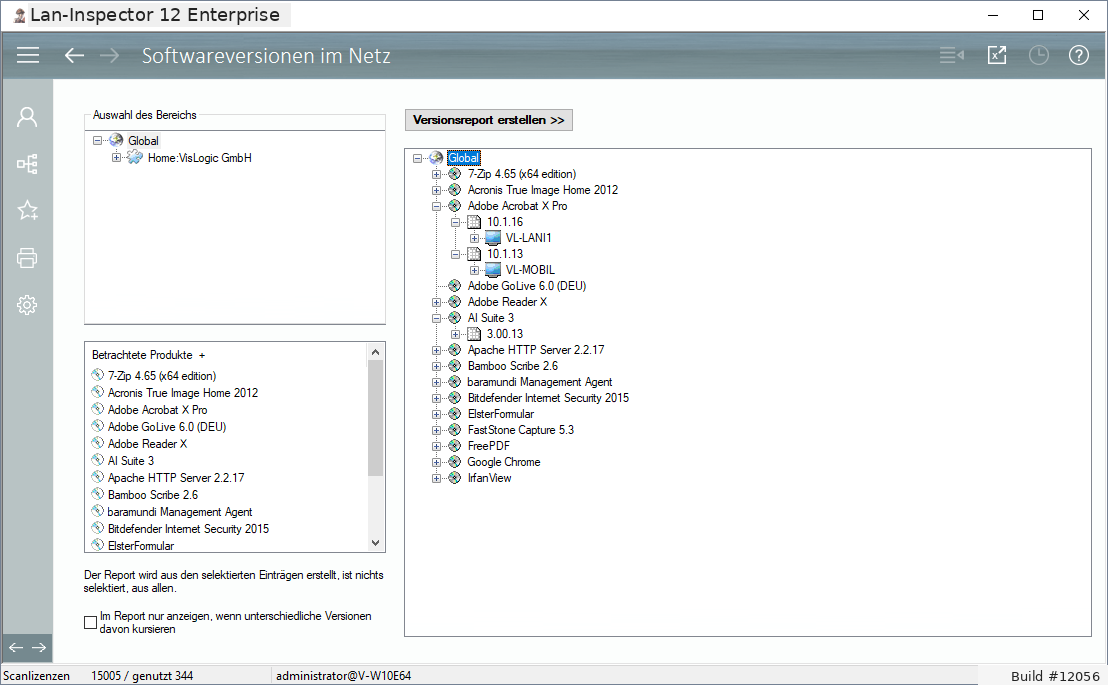Image resolution: width=1108 pixels, height=685 pixels.
Task: Expand the Adobe Reader X tree node
Action: (x=437, y=302)
